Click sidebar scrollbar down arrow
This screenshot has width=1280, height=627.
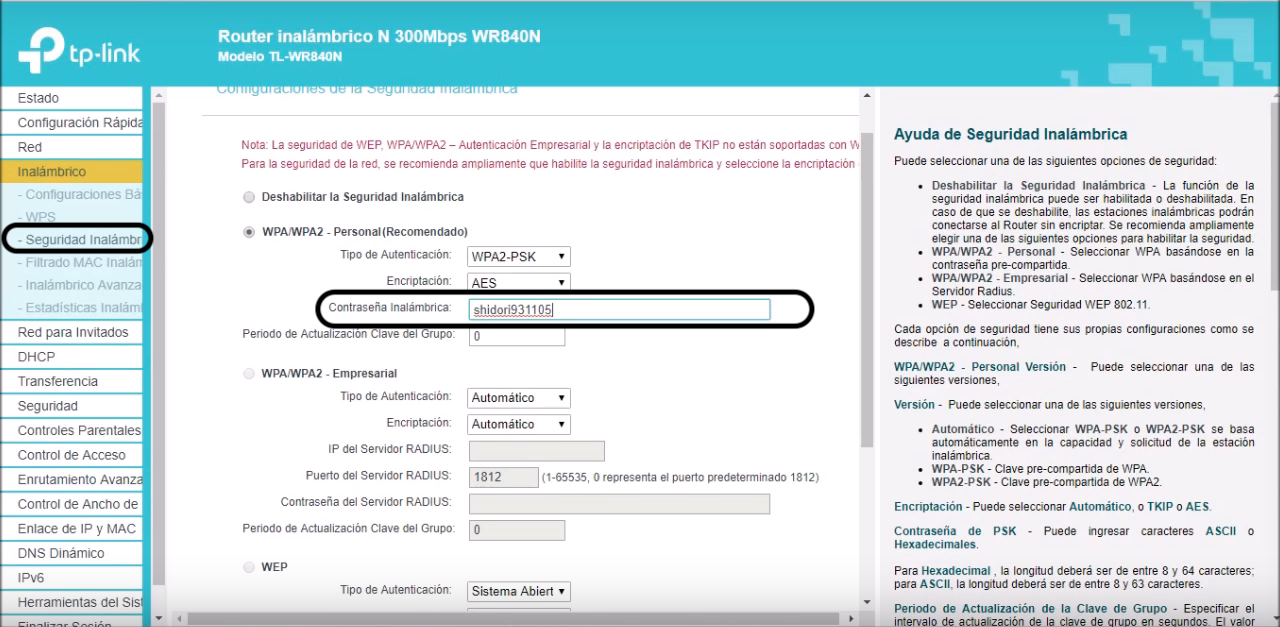point(158,605)
